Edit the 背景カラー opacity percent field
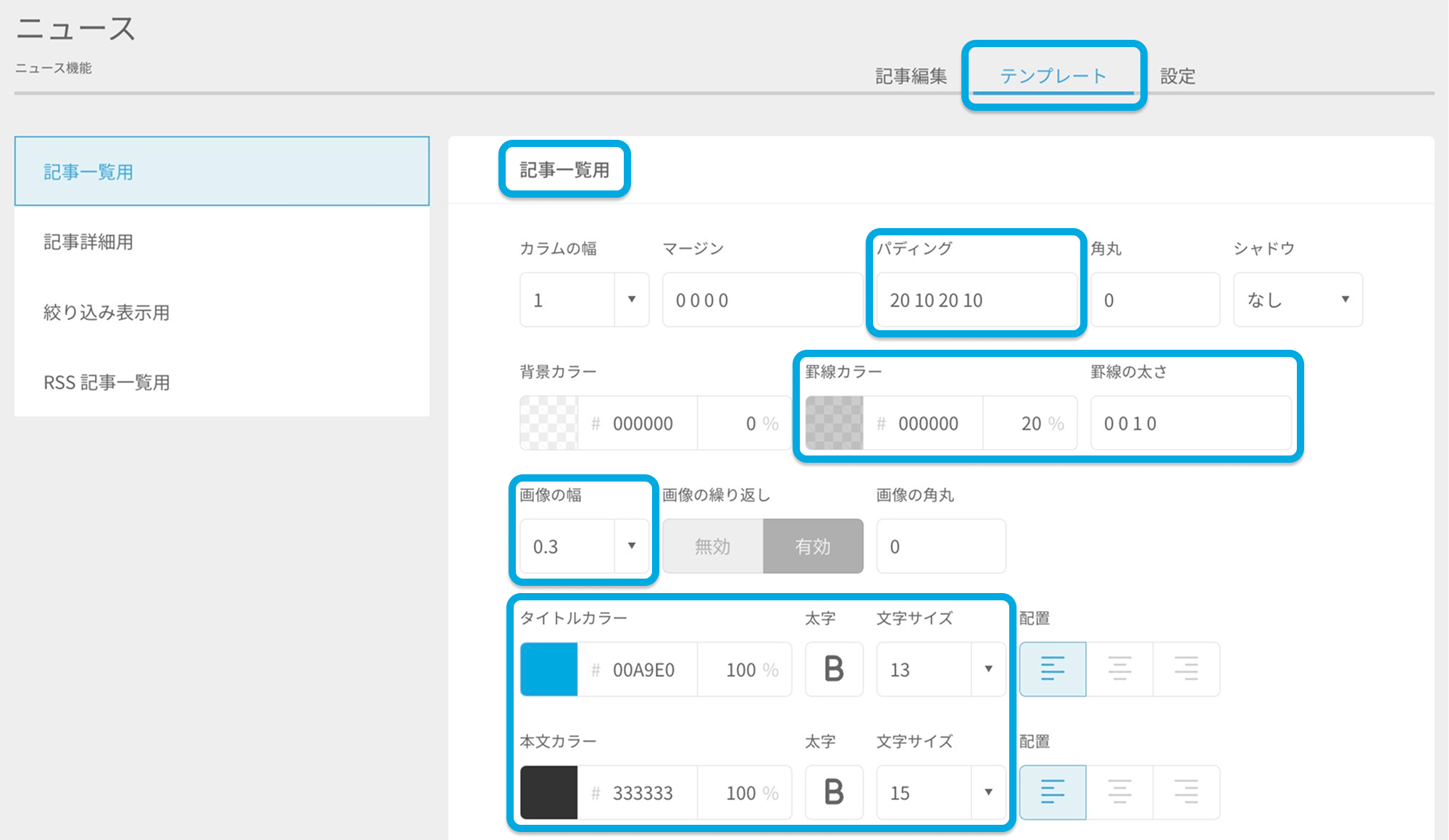Viewport: 1449px width, 840px height. tap(745, 423)
